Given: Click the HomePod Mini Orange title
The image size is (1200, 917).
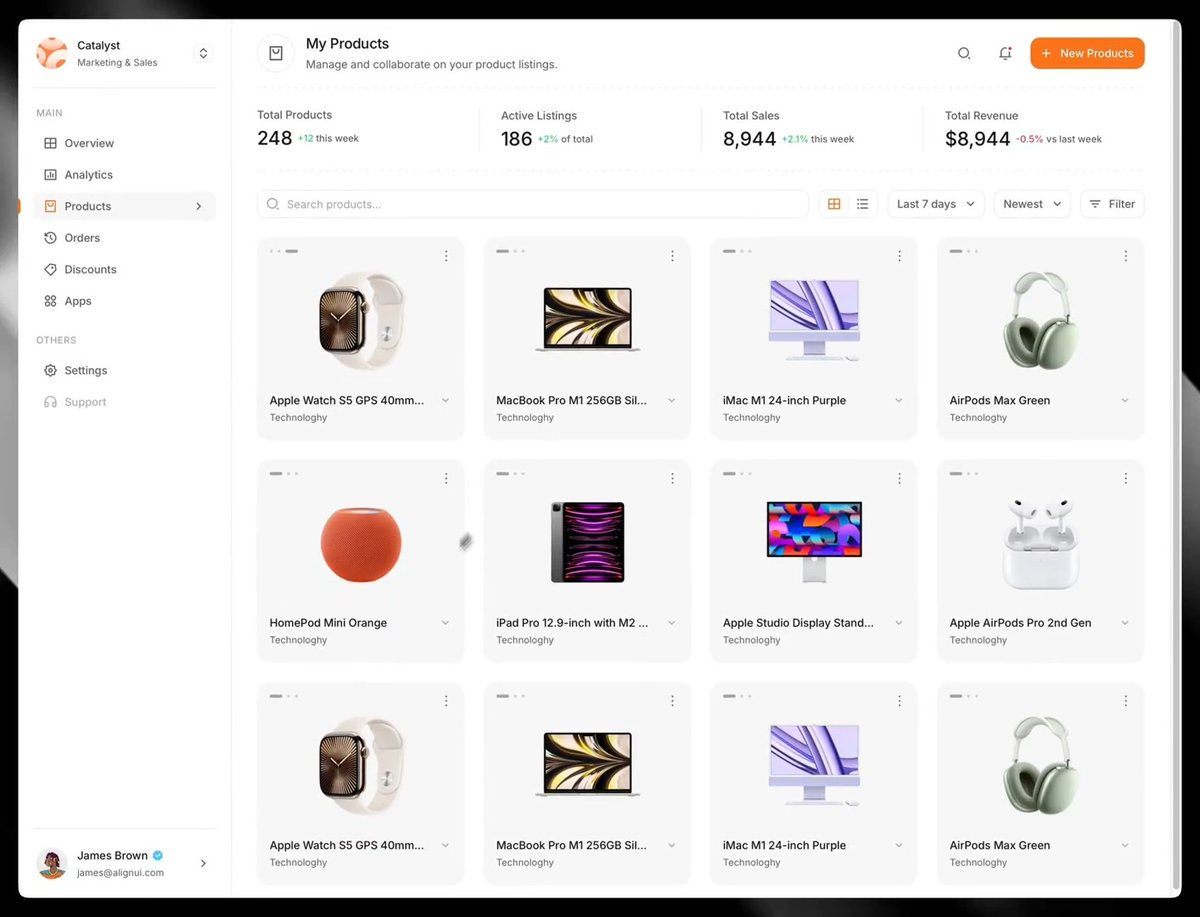Looking at the screenshot, I should [x=328, y=623].
